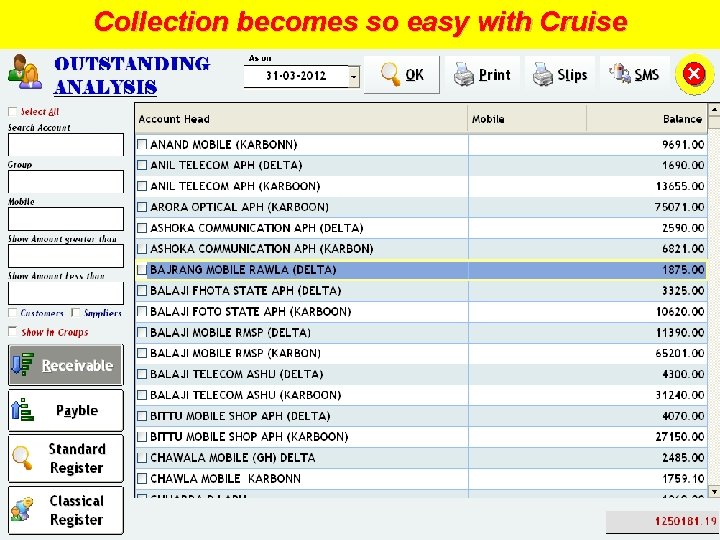The width and height of the screenshot is (720, 540).
Task: Open the As on date dropdown arrow
Action: point(354,76)
